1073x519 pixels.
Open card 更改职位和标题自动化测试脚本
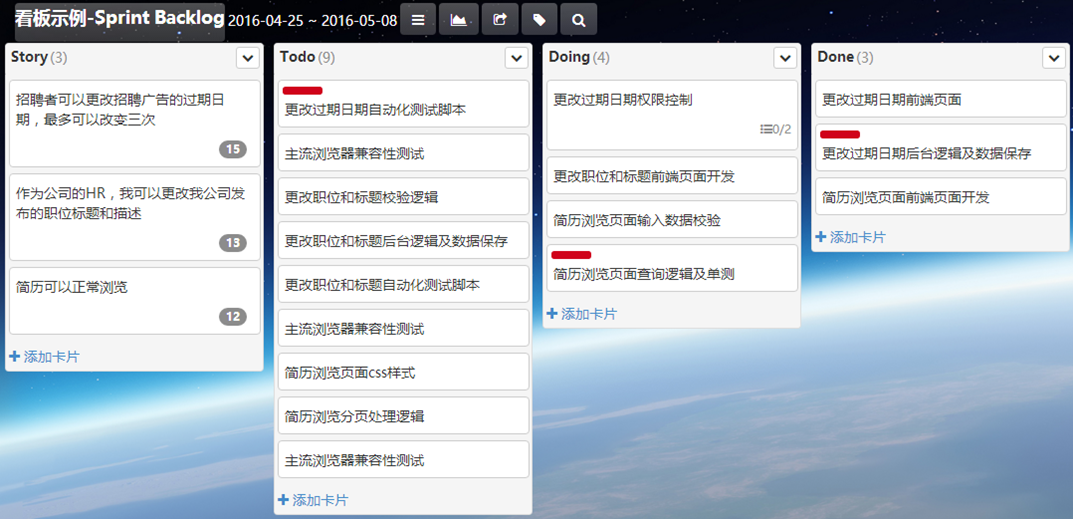[x=403, y=284]
